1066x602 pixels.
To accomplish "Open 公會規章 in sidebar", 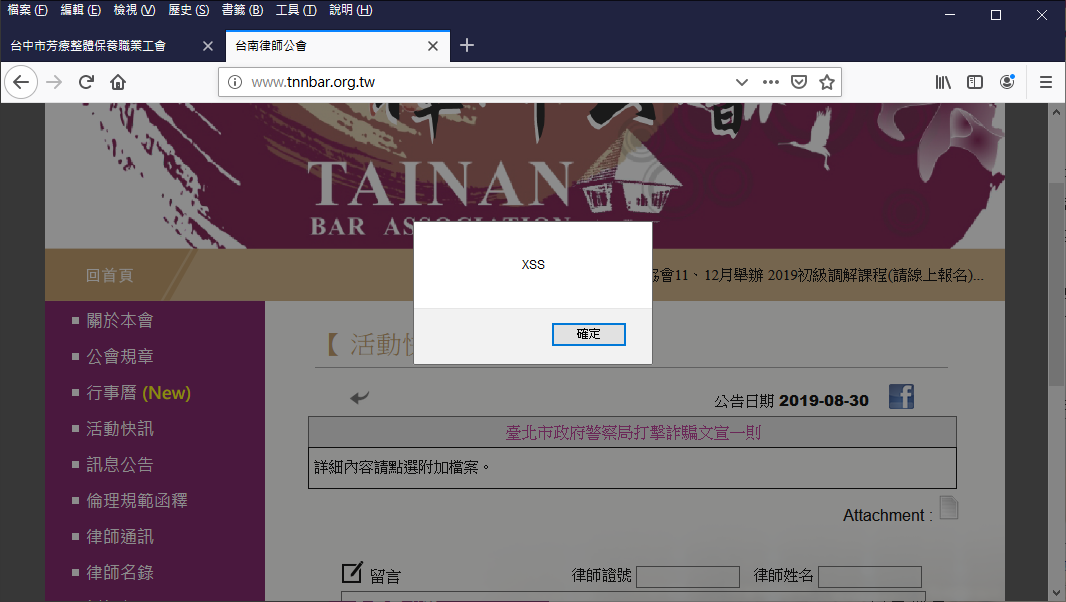I will coord(120,356).
